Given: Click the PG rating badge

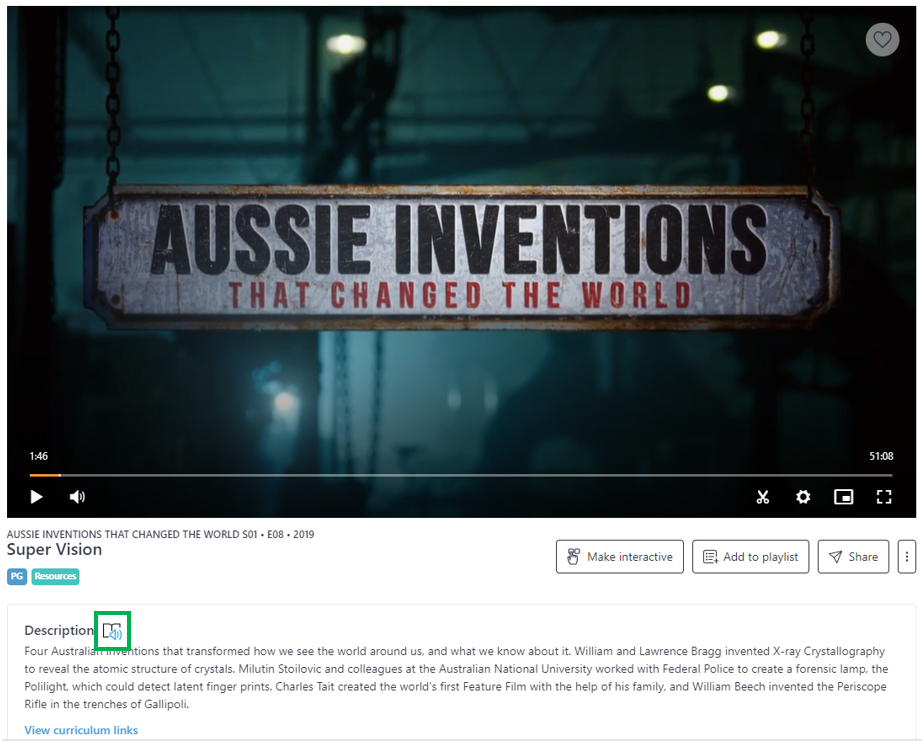Looking at the screenshot, I should click(x=16, y=576).
